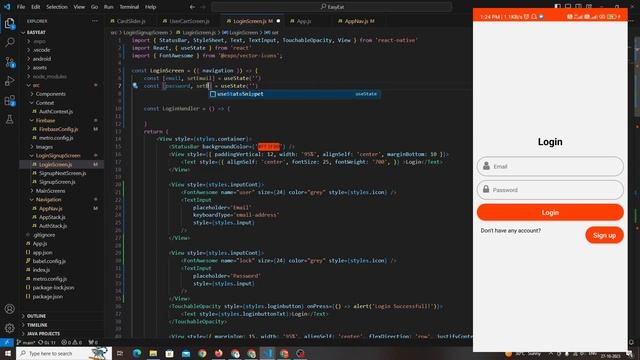Click the user icon in Email field
Viewport: 640px width, 360px height.
[x=486, y=166]
